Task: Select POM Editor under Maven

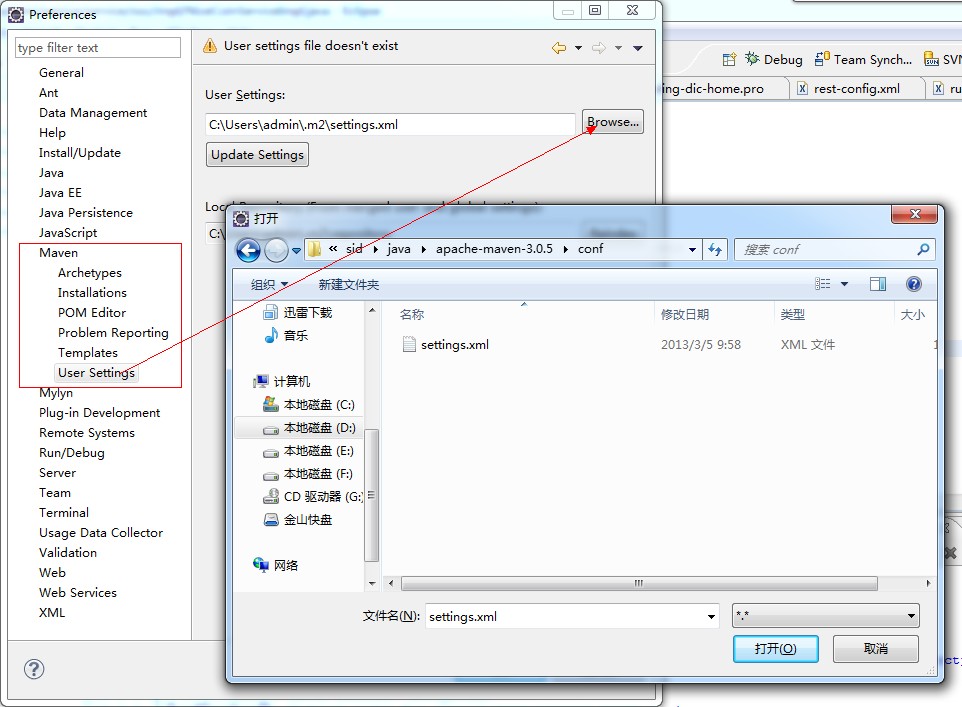Action: pyautogui.click(x=91, y=312)
